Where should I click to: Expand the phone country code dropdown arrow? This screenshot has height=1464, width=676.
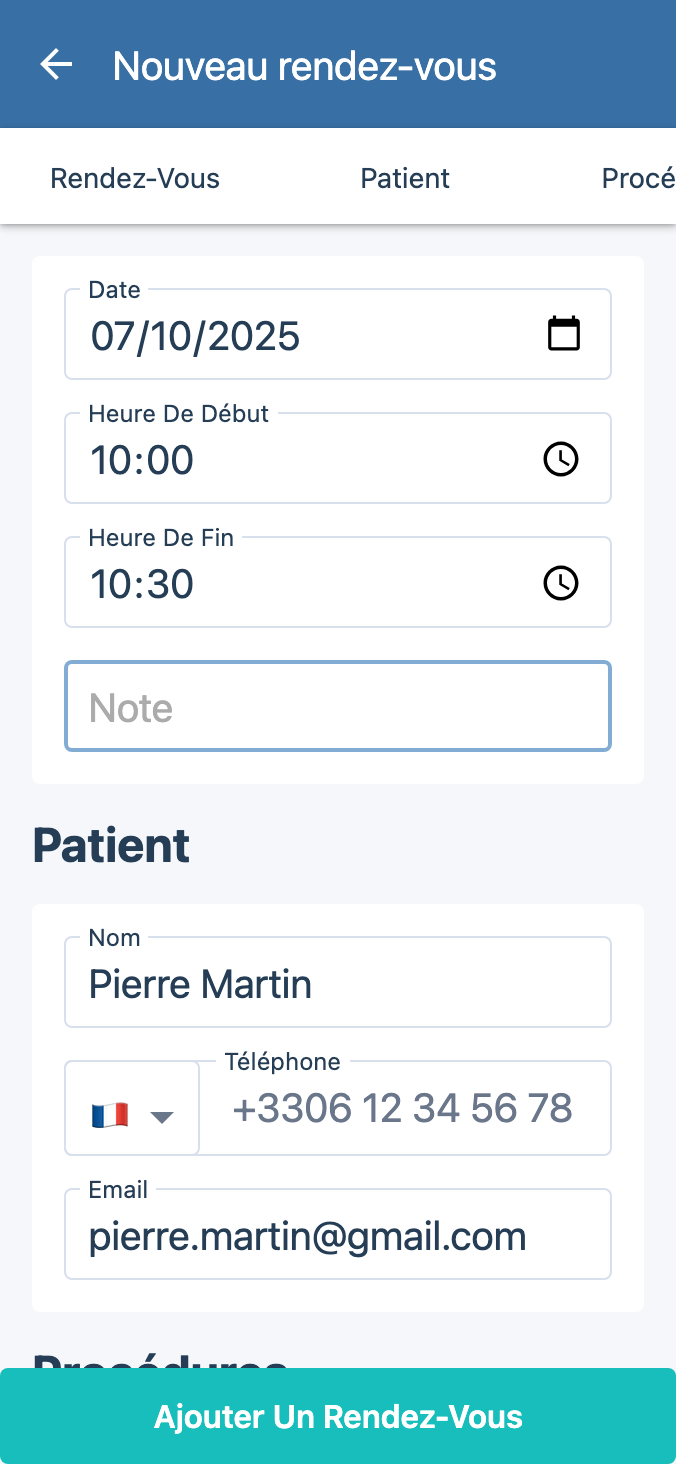click(162, 1116)
